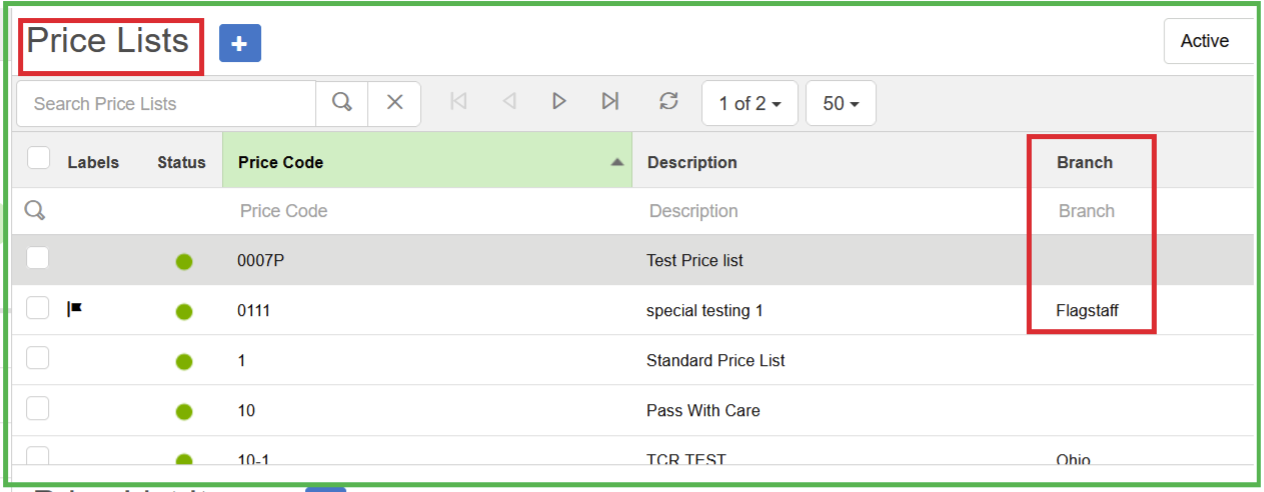
Task: Click the blue add price list plus button
Action: click(239, 44)
